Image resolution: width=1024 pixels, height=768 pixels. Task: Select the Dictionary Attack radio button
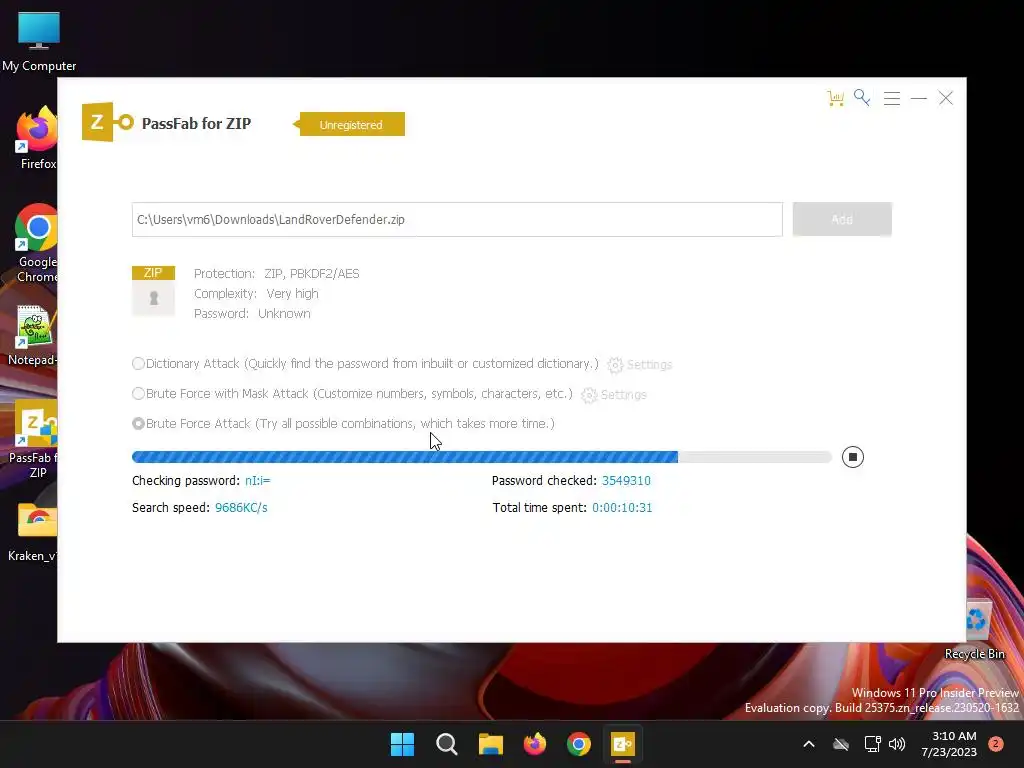tap(138, 364)
